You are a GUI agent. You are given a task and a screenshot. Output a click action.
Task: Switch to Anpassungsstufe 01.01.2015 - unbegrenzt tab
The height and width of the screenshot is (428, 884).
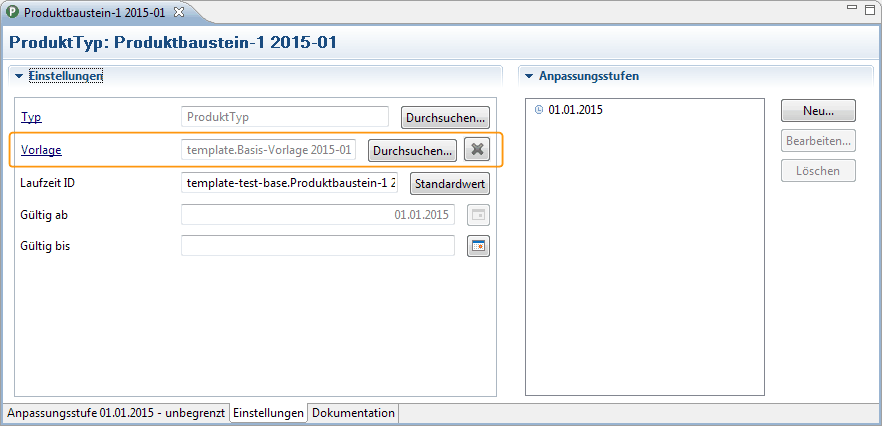click(116, 413)
